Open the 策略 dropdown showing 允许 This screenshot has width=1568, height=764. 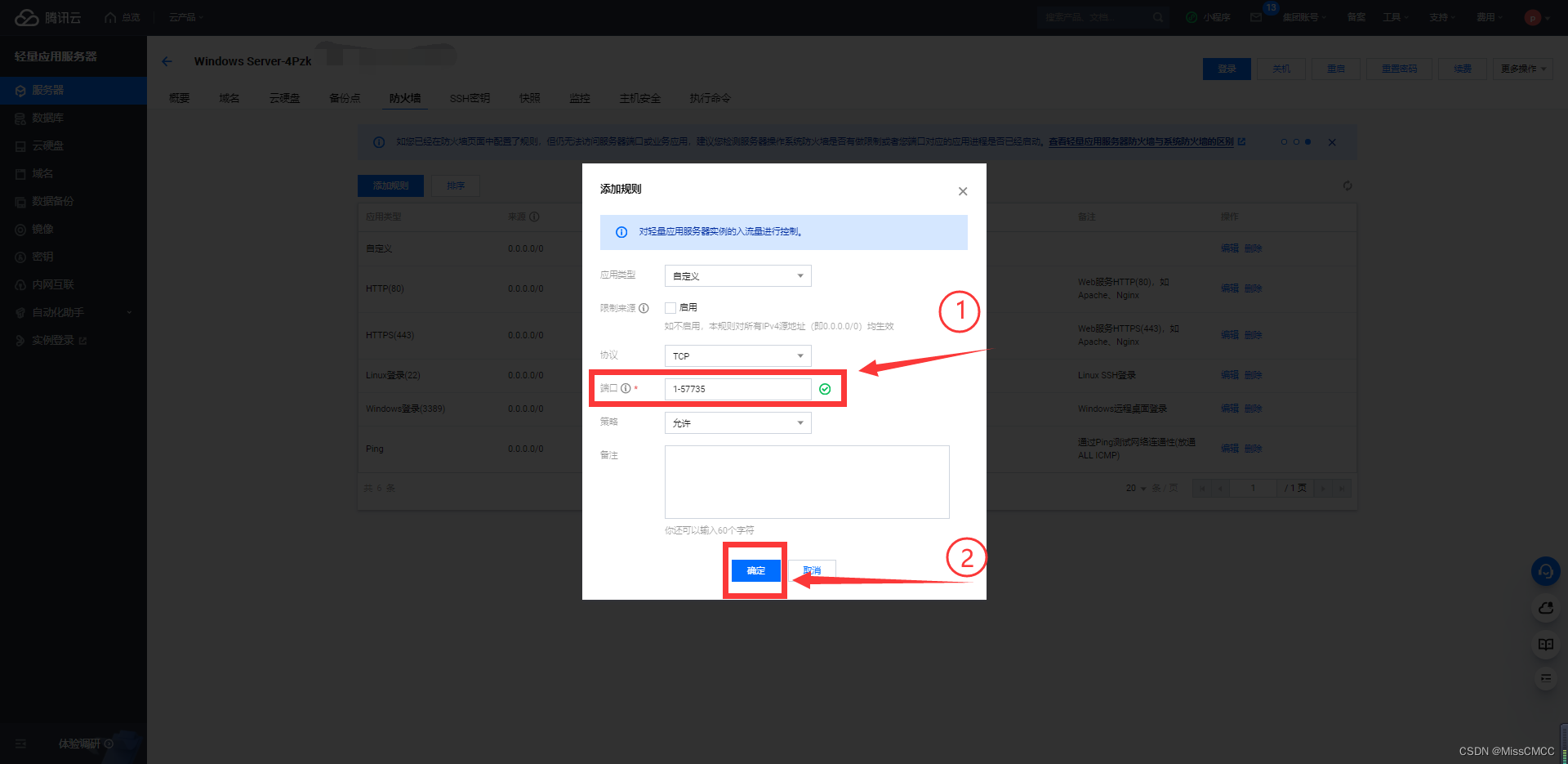tap(737, 423)
